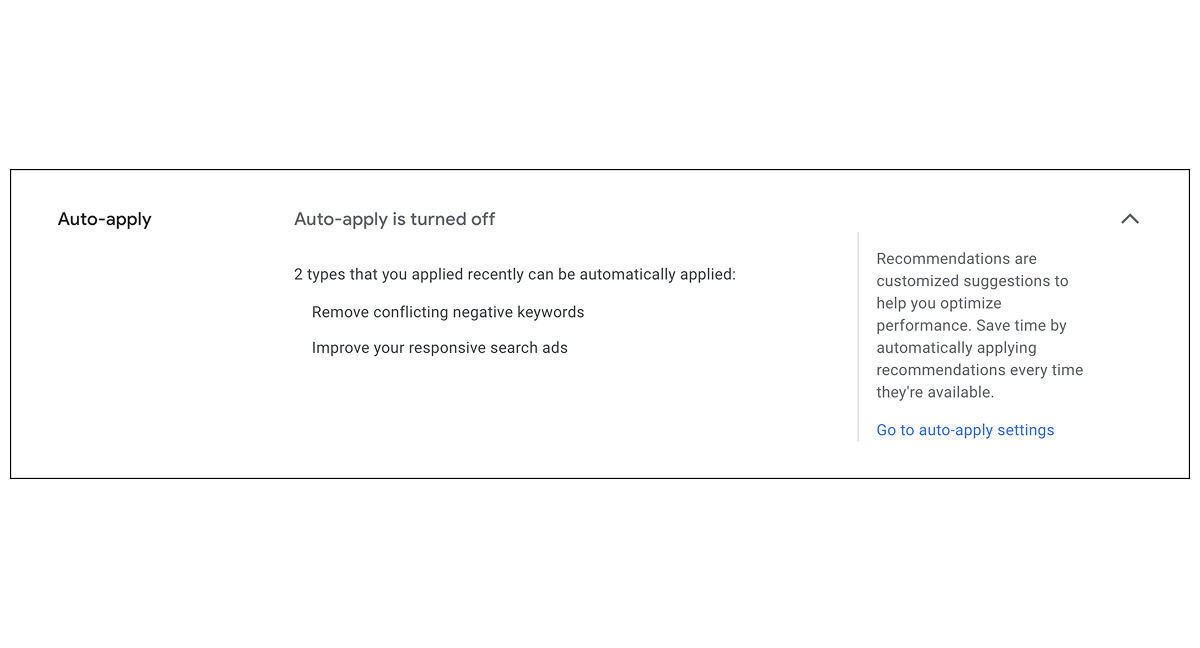Click "automatically applying" in the help text
This screenshot has height=648, width=1200.
click(x=956, y=348)
